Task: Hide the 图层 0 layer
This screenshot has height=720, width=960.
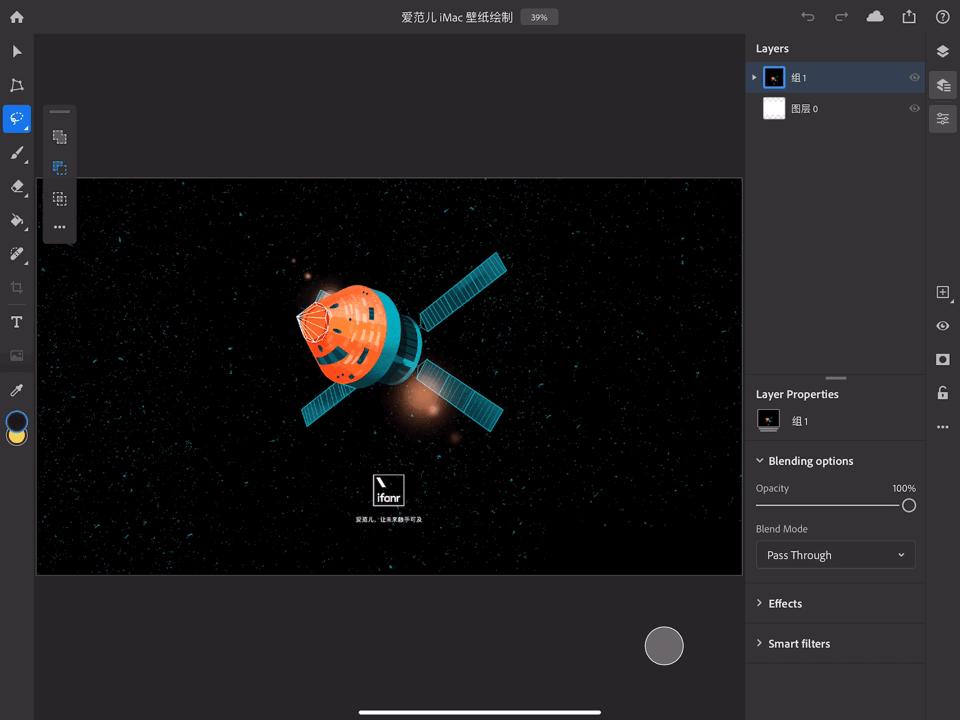Action: click(914, 108)
